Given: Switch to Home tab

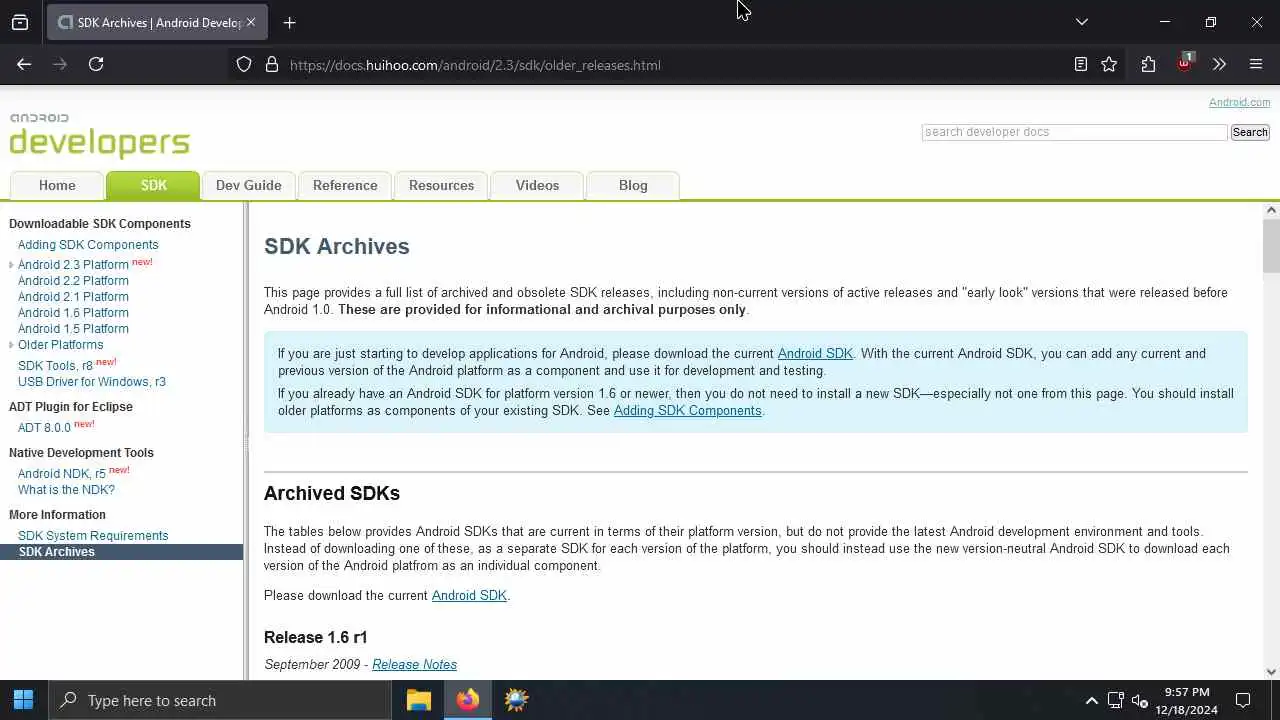Looking at the screenshot, I should click(x=57, y=185).
